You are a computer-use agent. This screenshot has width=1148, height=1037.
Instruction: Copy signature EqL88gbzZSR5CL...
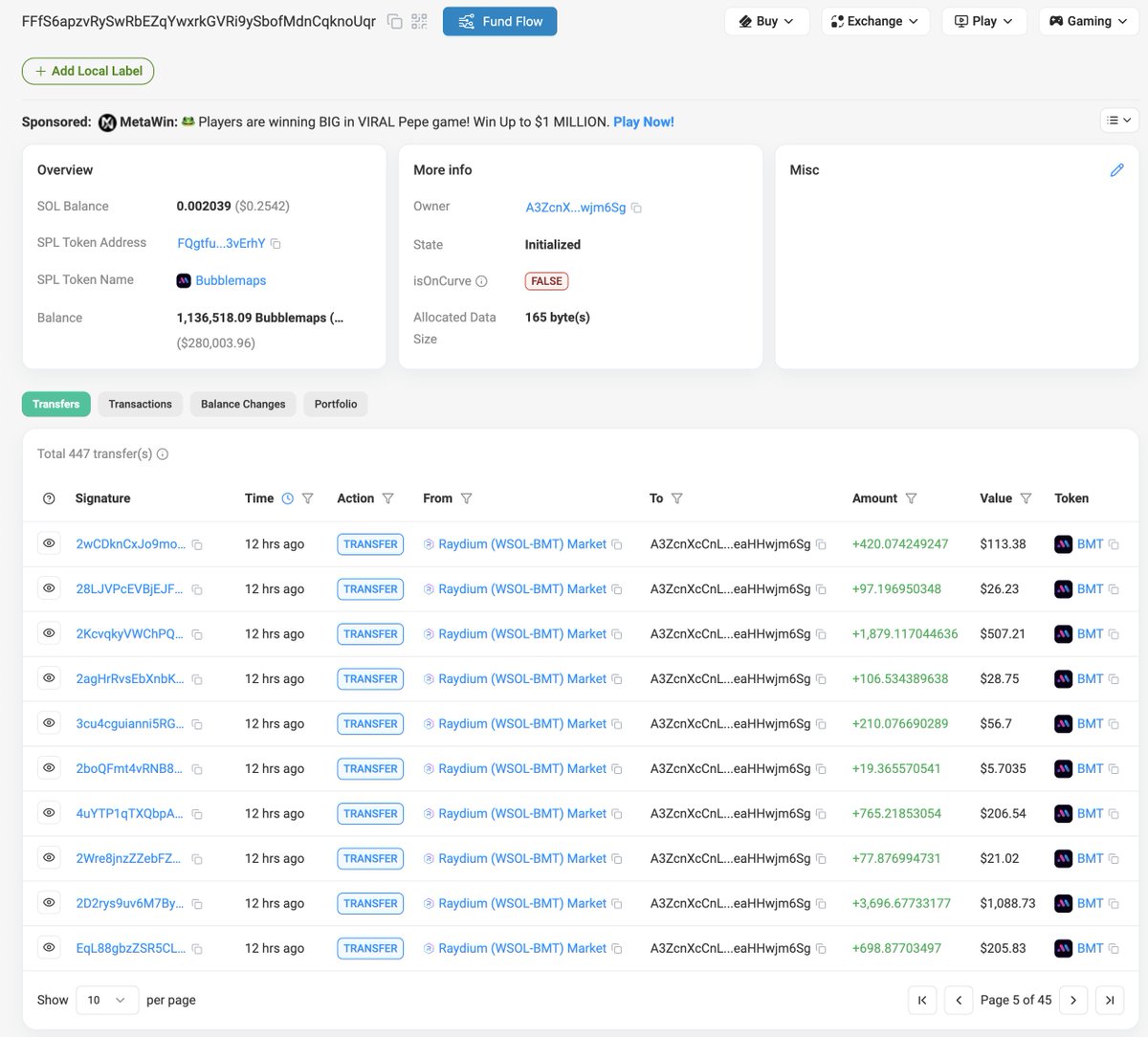(196, 950)
